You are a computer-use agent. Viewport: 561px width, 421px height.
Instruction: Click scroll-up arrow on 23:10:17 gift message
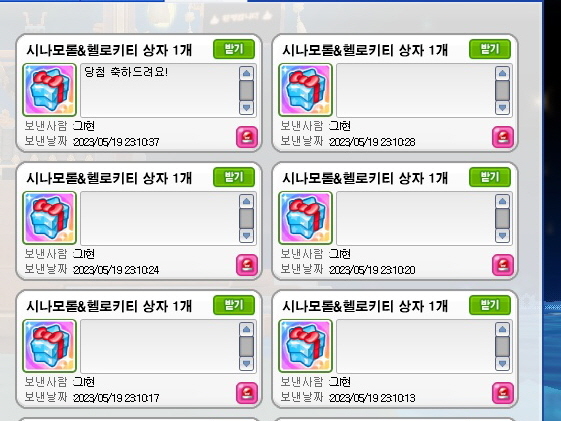coord(246,329)
